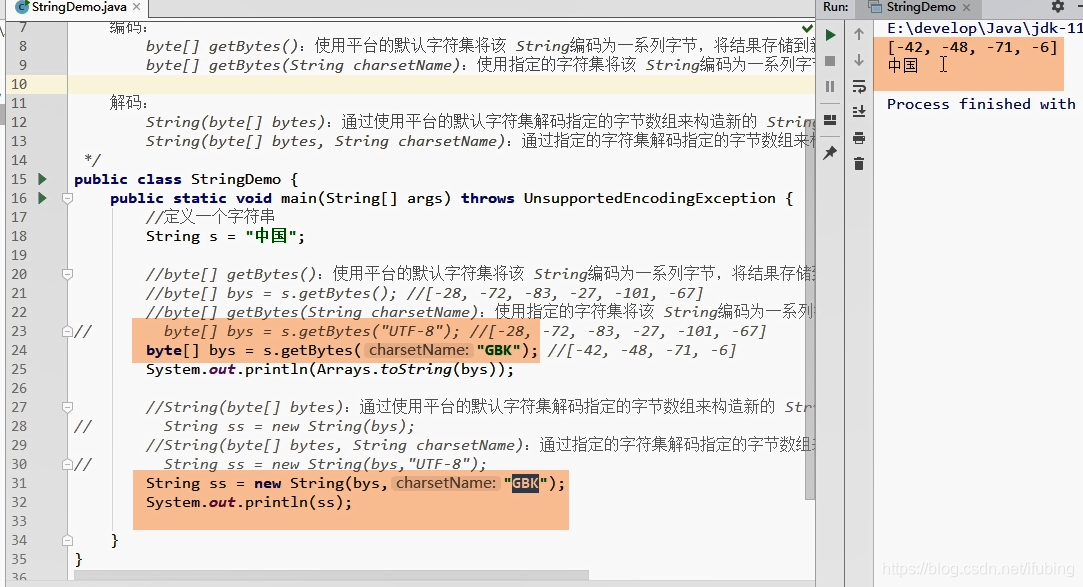Click the StringDemo class name on line 15
Image resolution: width=1083 pixels, height=587 pixels.
(x=236, y=180)
